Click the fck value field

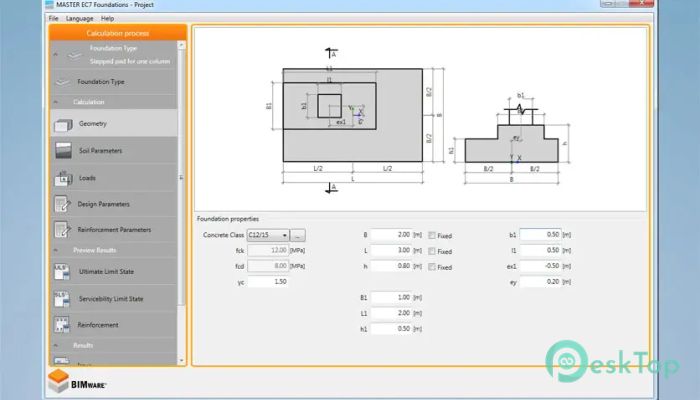(268, 250)
